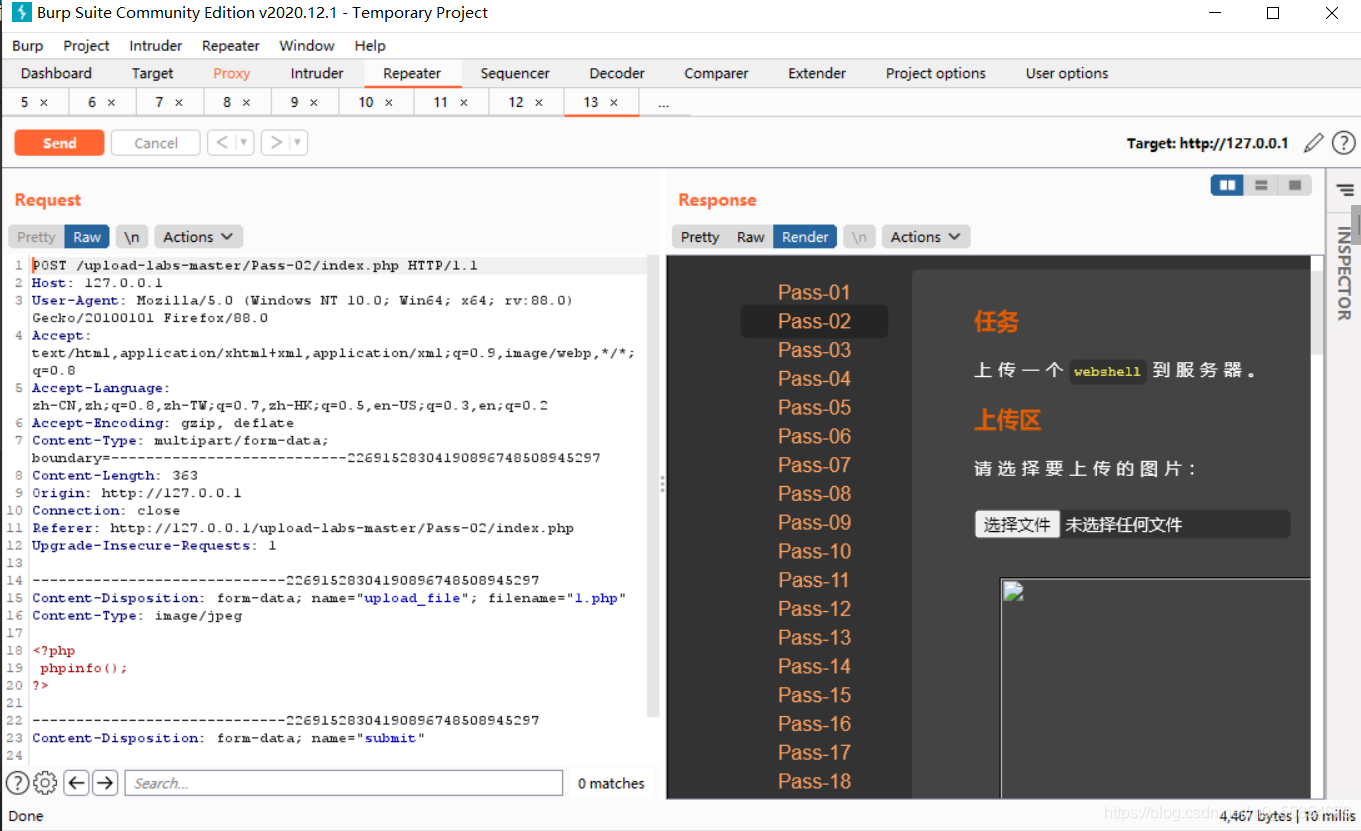Switch response to Pretty view

pyautogui.click(x=700, y=237)
